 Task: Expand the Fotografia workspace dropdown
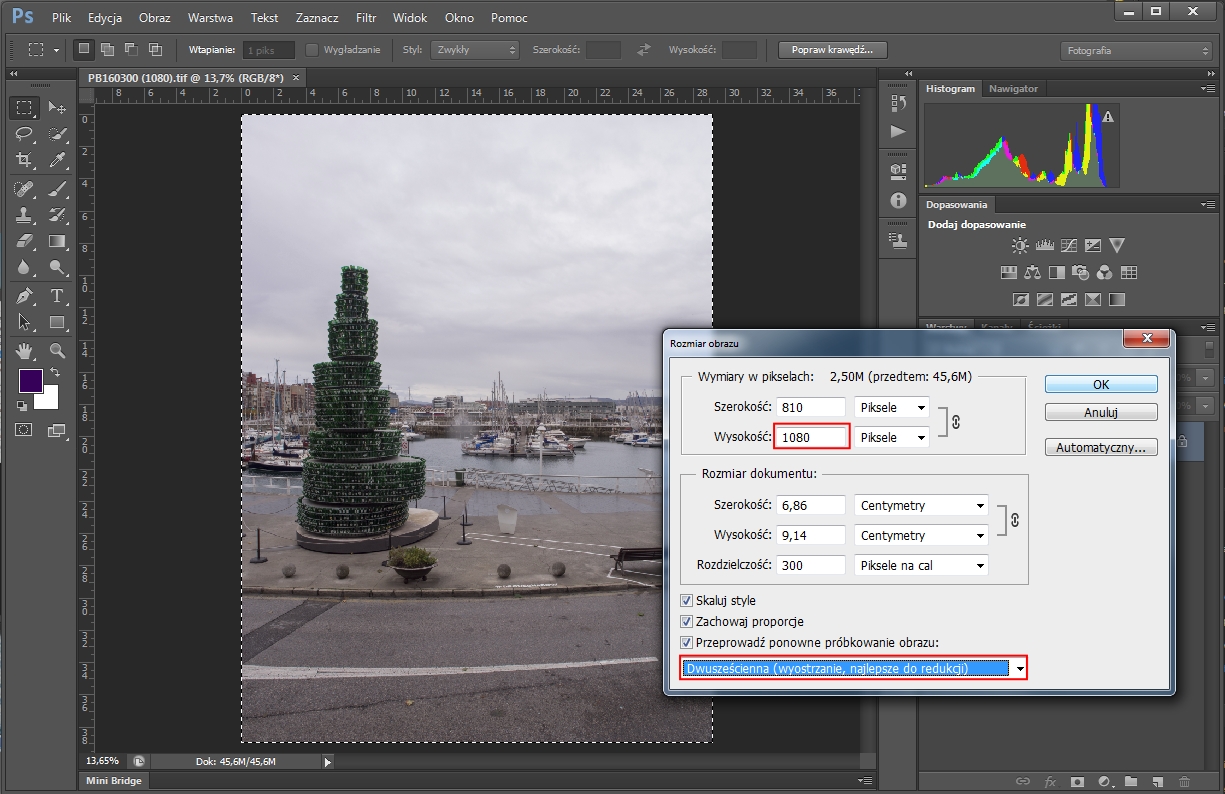(1135, 50)
